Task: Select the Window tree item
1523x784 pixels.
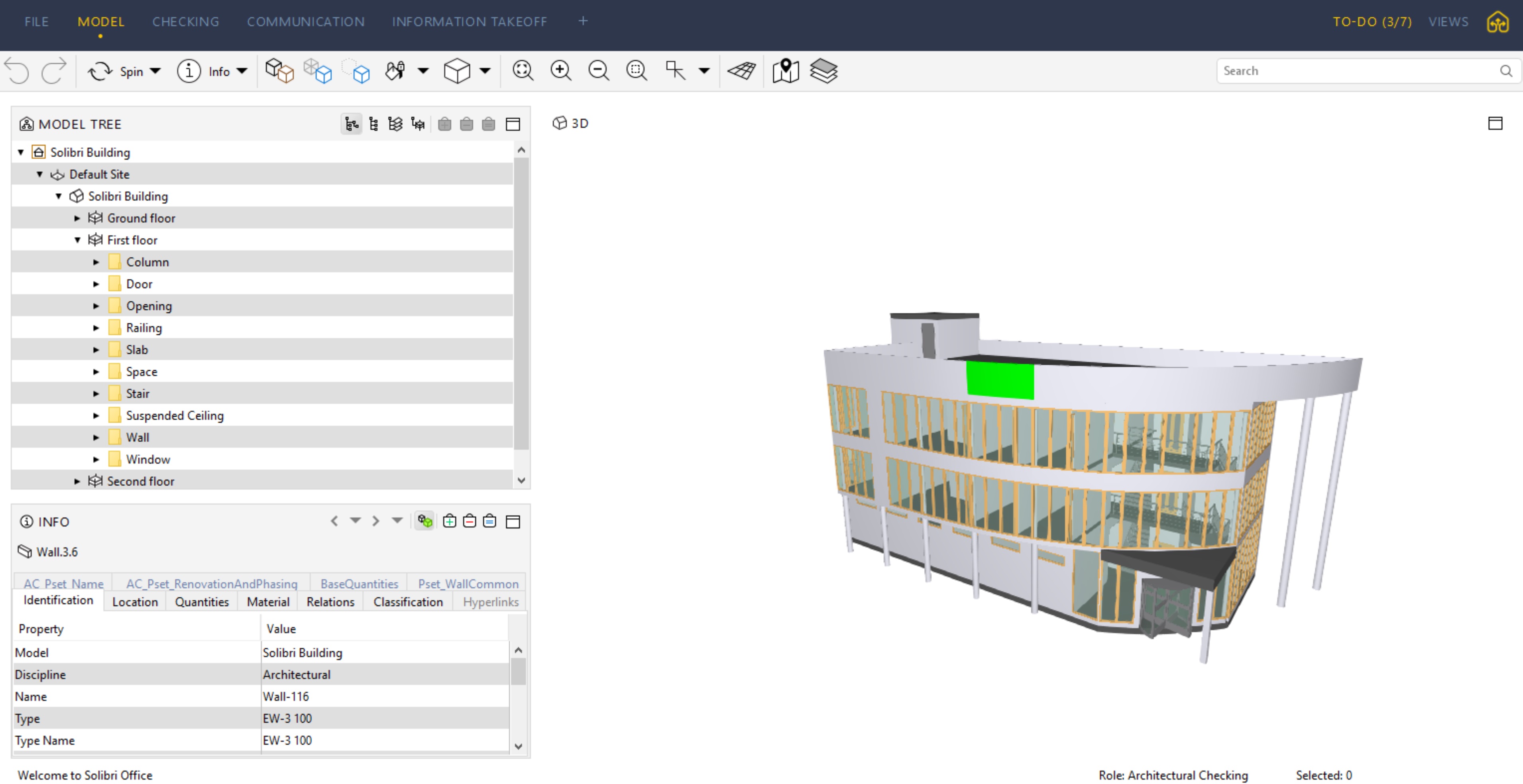Action: click(148, 460)
